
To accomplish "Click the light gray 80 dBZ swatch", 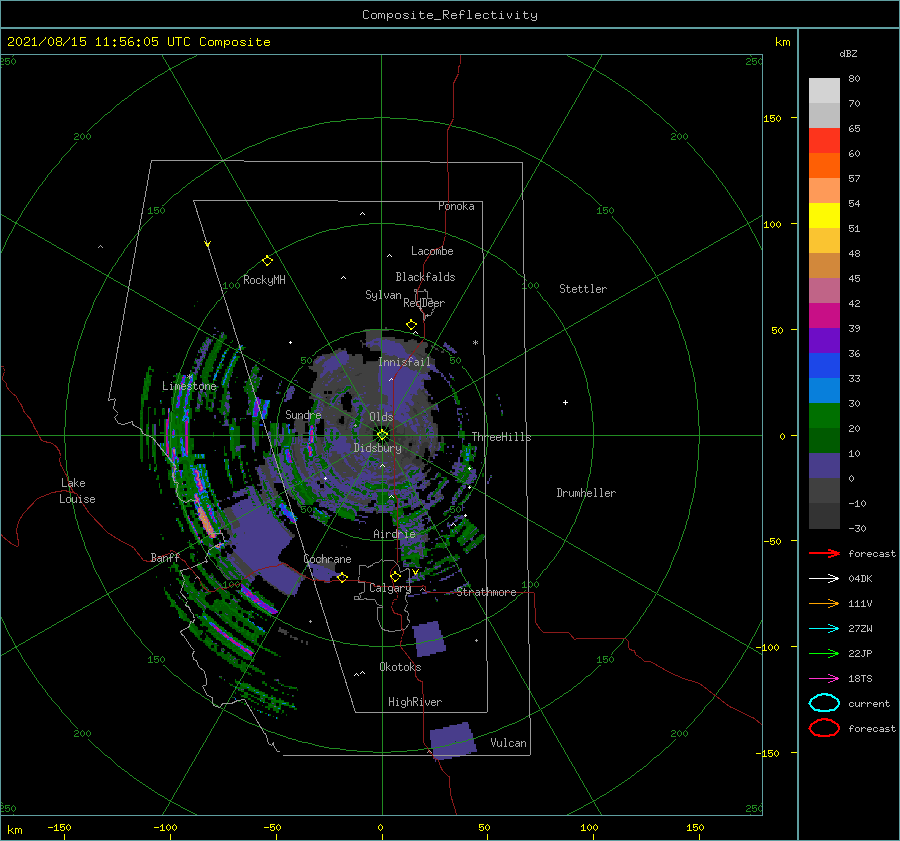I will click(x=824, y=91).
